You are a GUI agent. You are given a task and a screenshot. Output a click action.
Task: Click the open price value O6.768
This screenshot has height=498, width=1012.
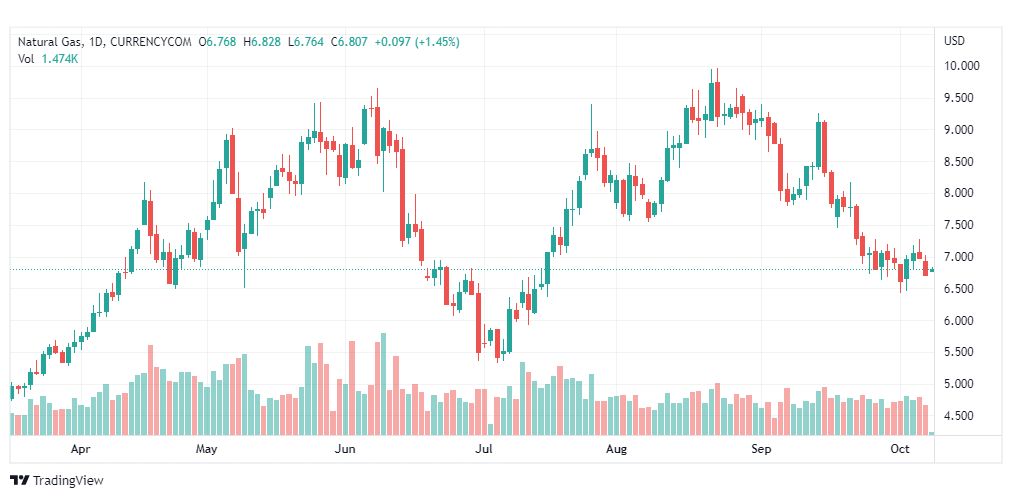(x=217, y=42)
